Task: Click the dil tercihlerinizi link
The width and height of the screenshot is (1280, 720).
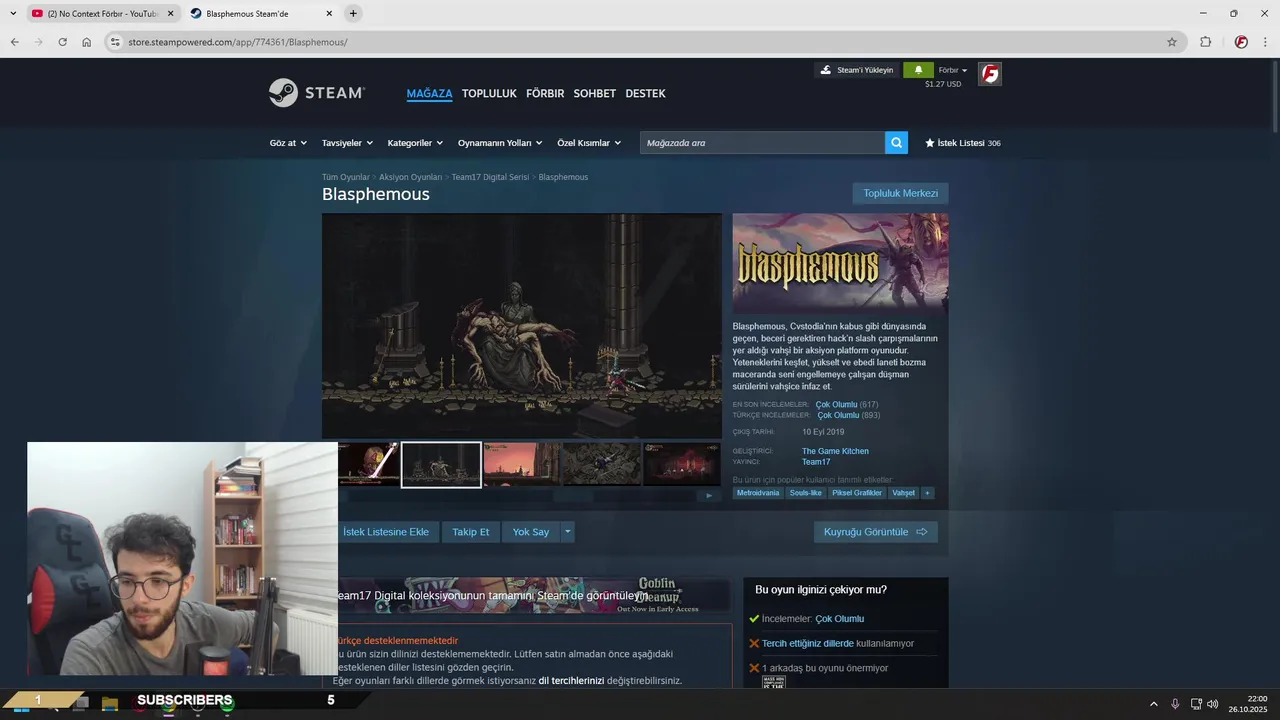Action: (571, 681)
